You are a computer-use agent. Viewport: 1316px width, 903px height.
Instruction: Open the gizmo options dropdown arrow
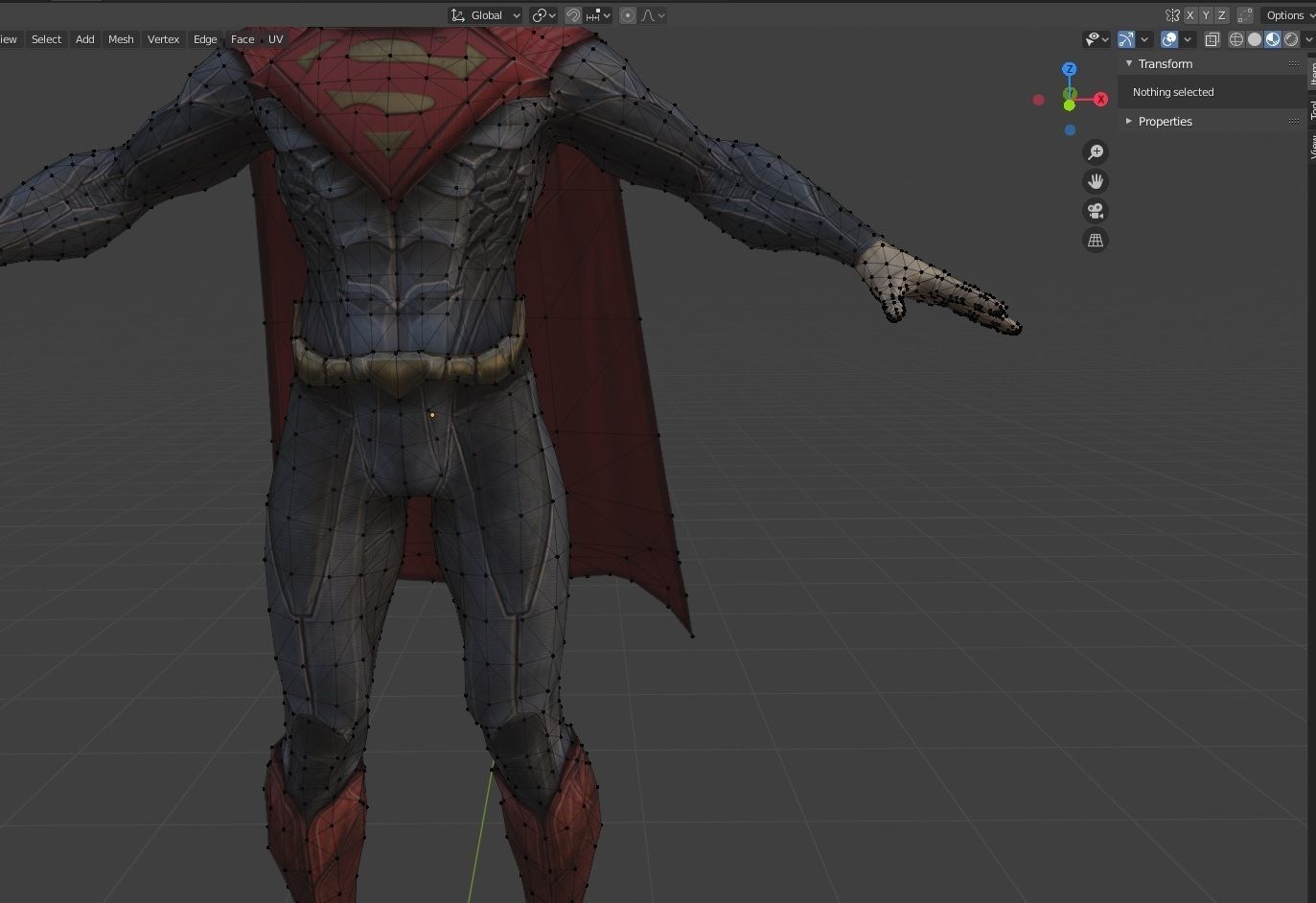1144,39
